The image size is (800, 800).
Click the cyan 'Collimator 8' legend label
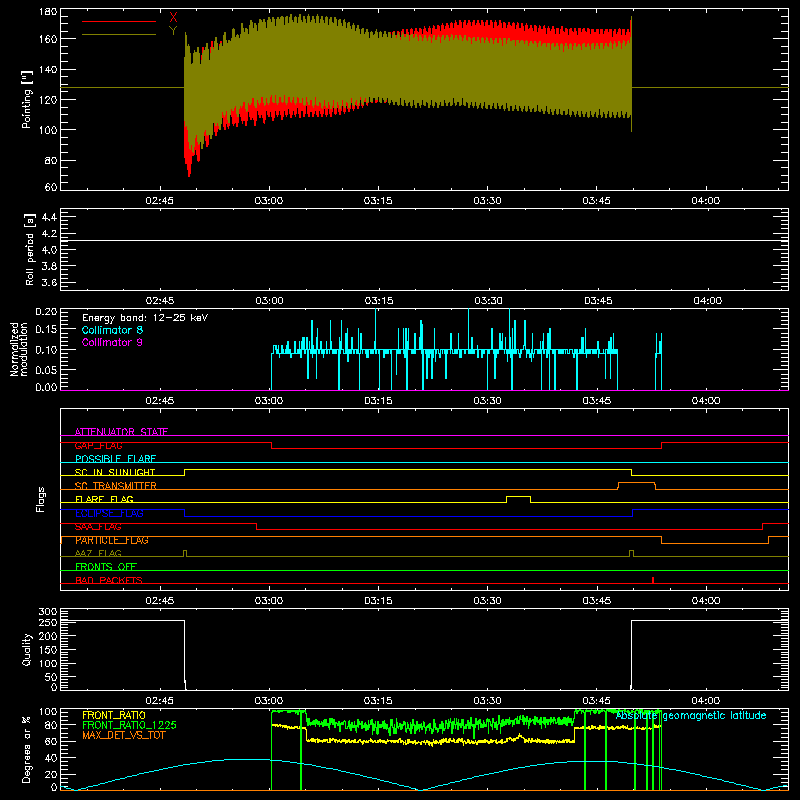[112, 330]
